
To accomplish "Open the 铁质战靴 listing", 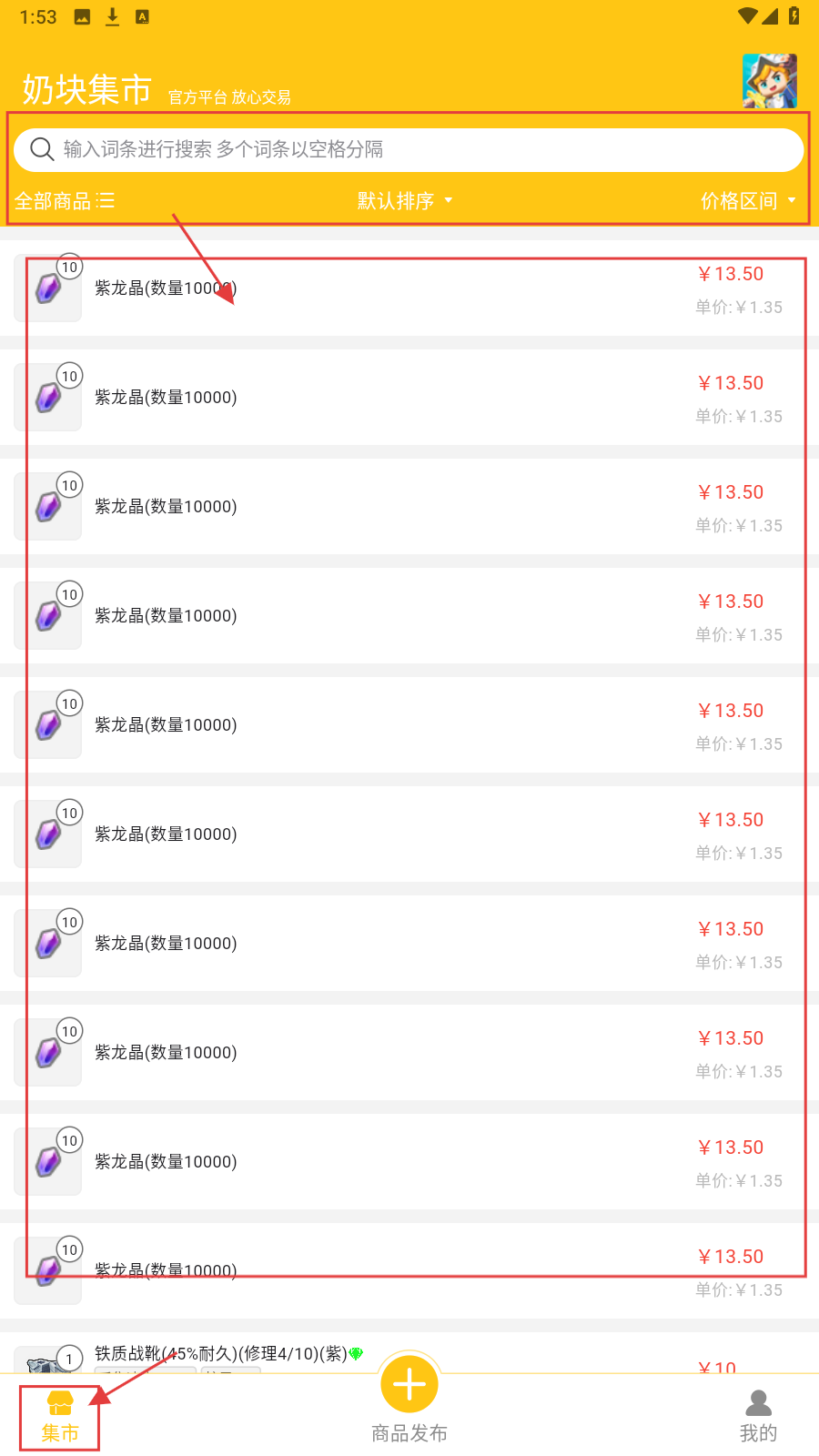I will pos(220,1354).
